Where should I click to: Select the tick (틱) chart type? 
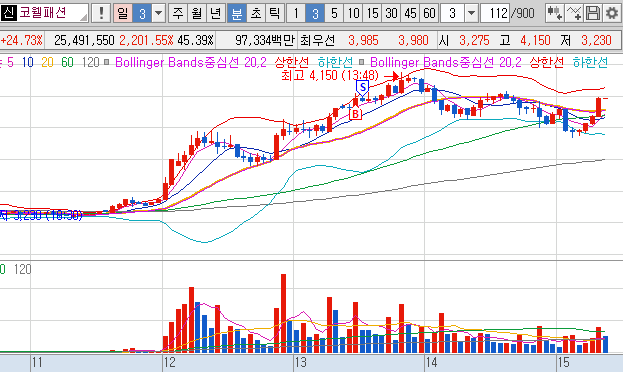275,14
